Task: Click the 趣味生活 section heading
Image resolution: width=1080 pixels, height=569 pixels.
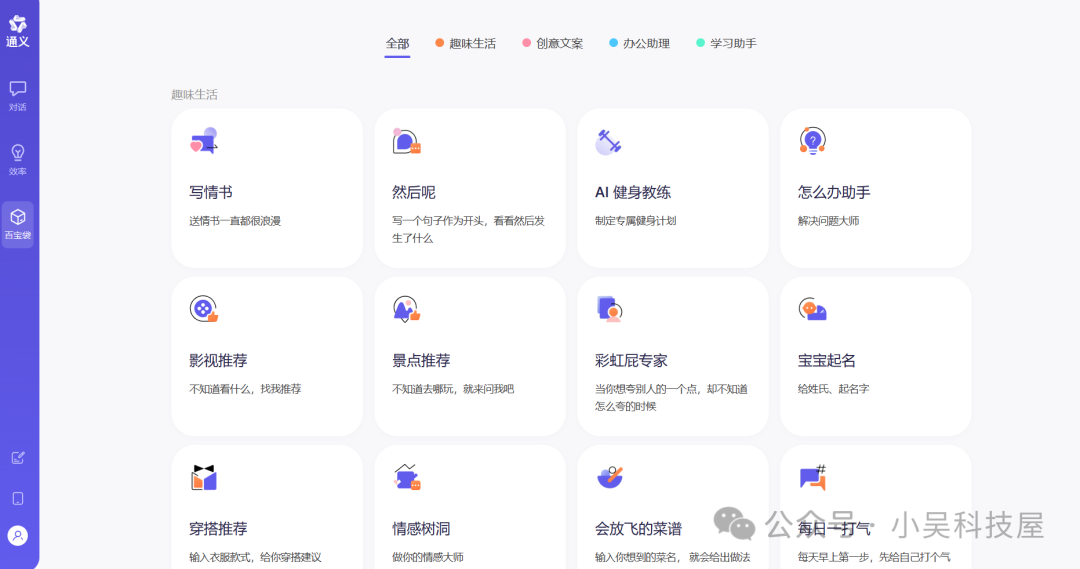Action: click(194, 94)
